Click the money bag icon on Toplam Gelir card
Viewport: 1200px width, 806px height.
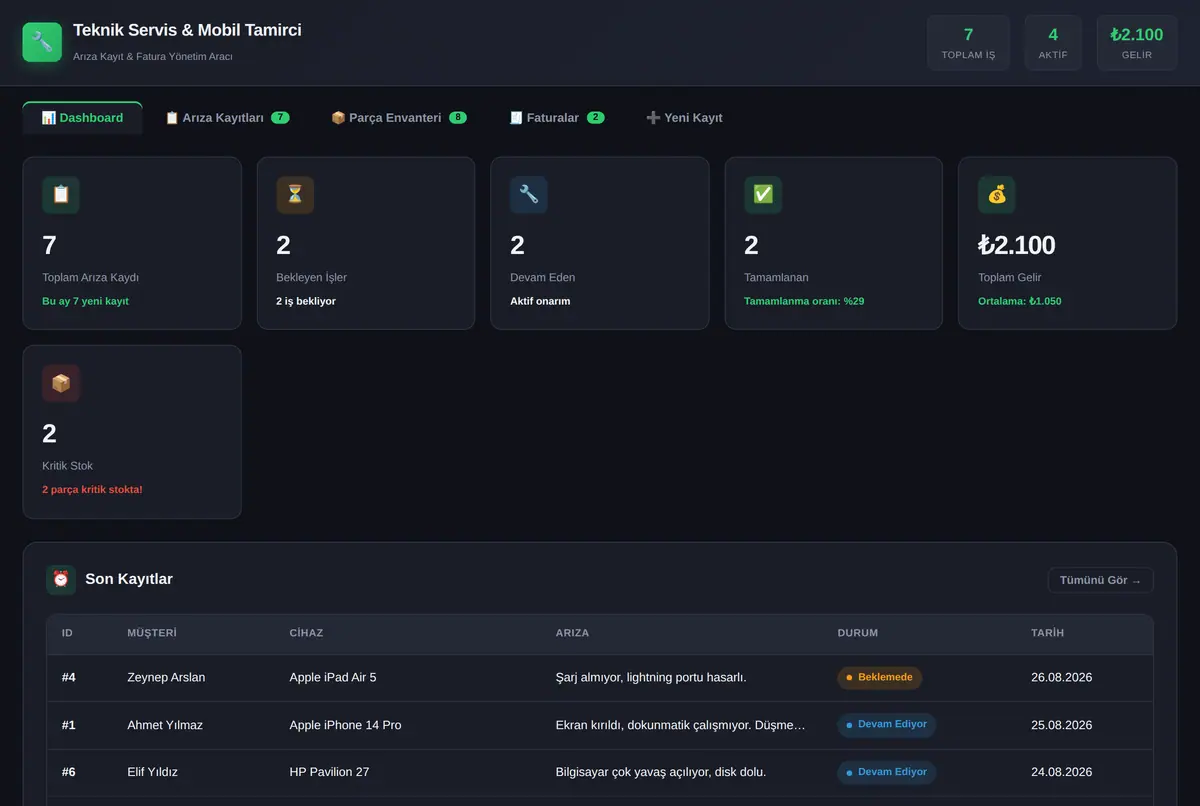pos(997,195)
